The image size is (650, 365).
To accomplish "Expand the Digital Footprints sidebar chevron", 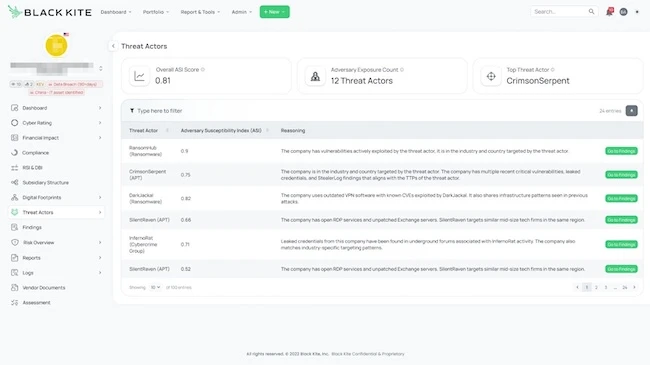I will tap(100, 197).
